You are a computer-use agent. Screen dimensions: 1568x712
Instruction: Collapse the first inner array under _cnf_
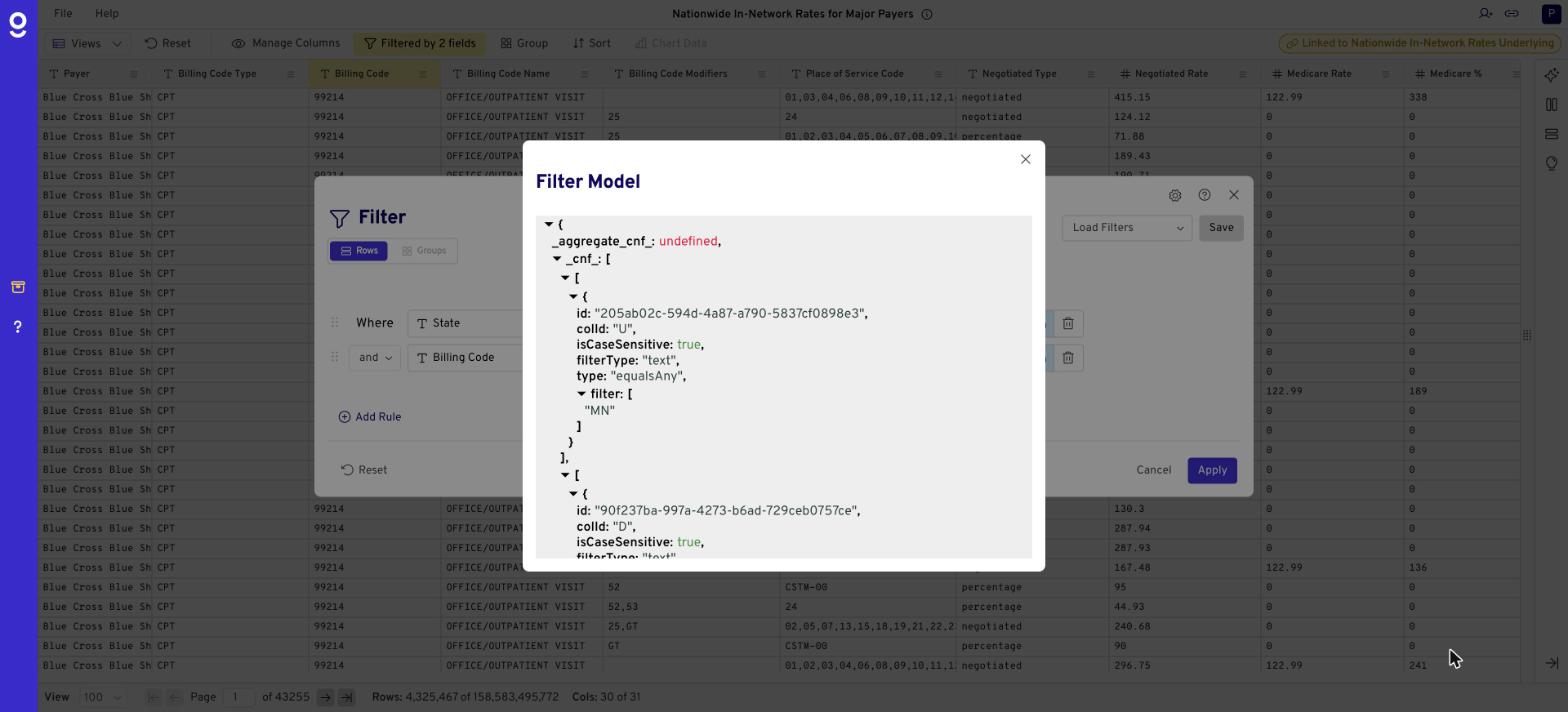click(x=565, y=278)
